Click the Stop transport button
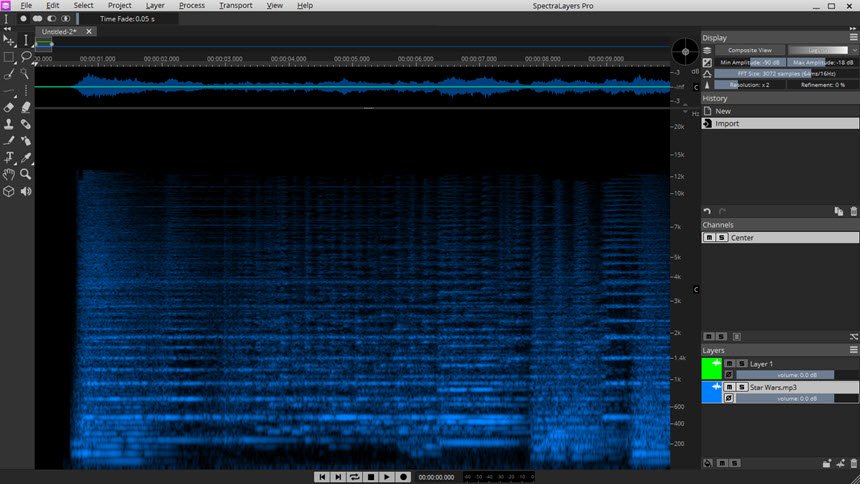Image resolution: width=860 pixels, height=484 pixels. (x=371, y=477)
